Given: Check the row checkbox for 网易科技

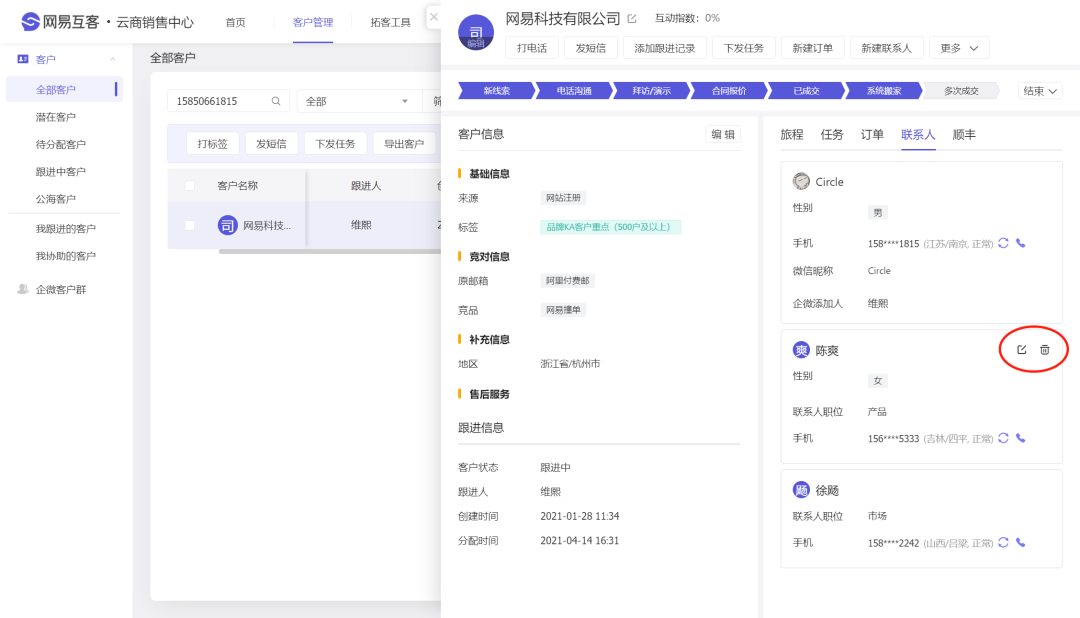Looking at the screenshot, I should (x=190, y=225).
